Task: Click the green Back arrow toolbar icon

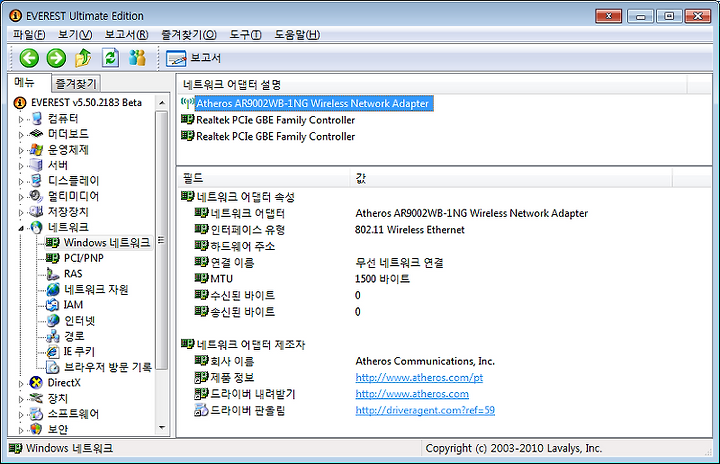Action: click(29, 58)
